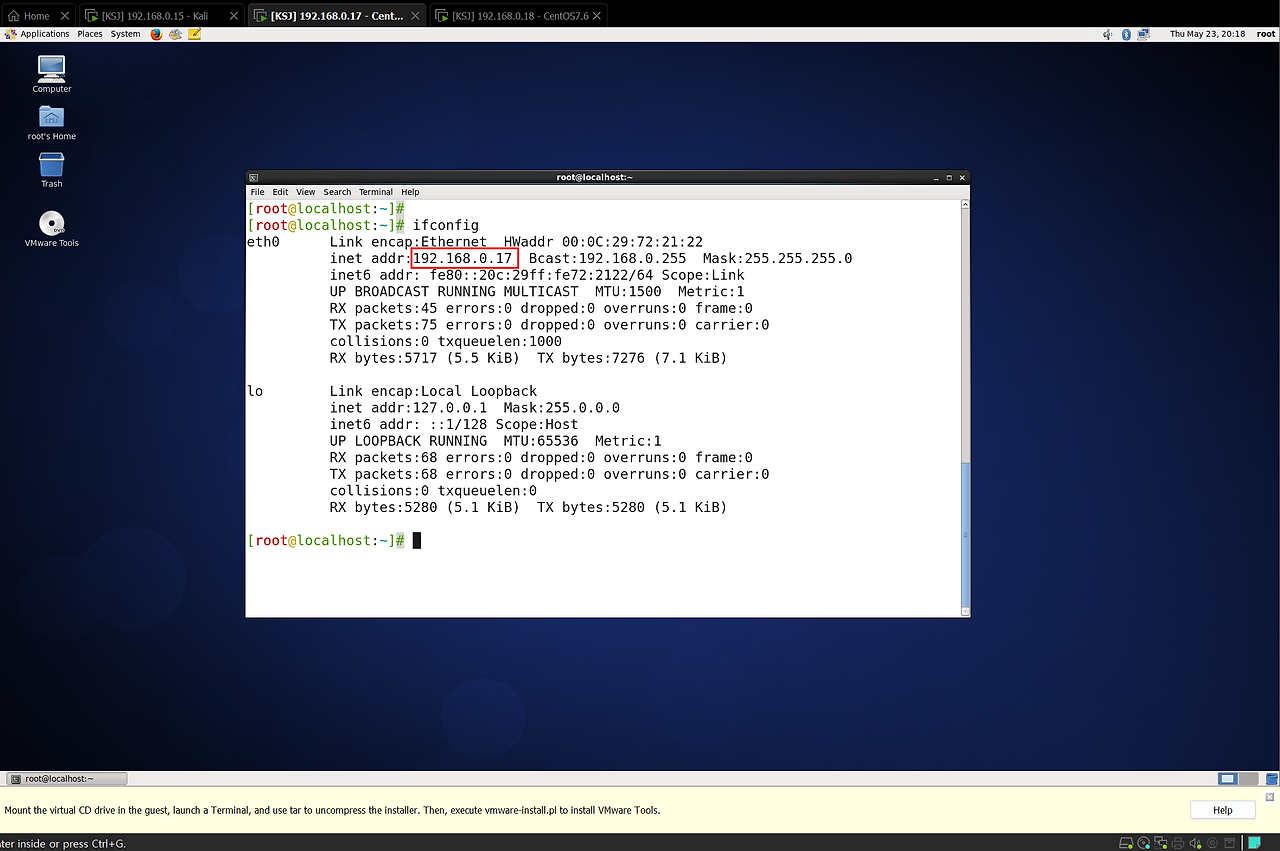This screenshot has width=1280, height=851.
Task: Click the Help button in VMware notice
Action: pos(1222,810)
